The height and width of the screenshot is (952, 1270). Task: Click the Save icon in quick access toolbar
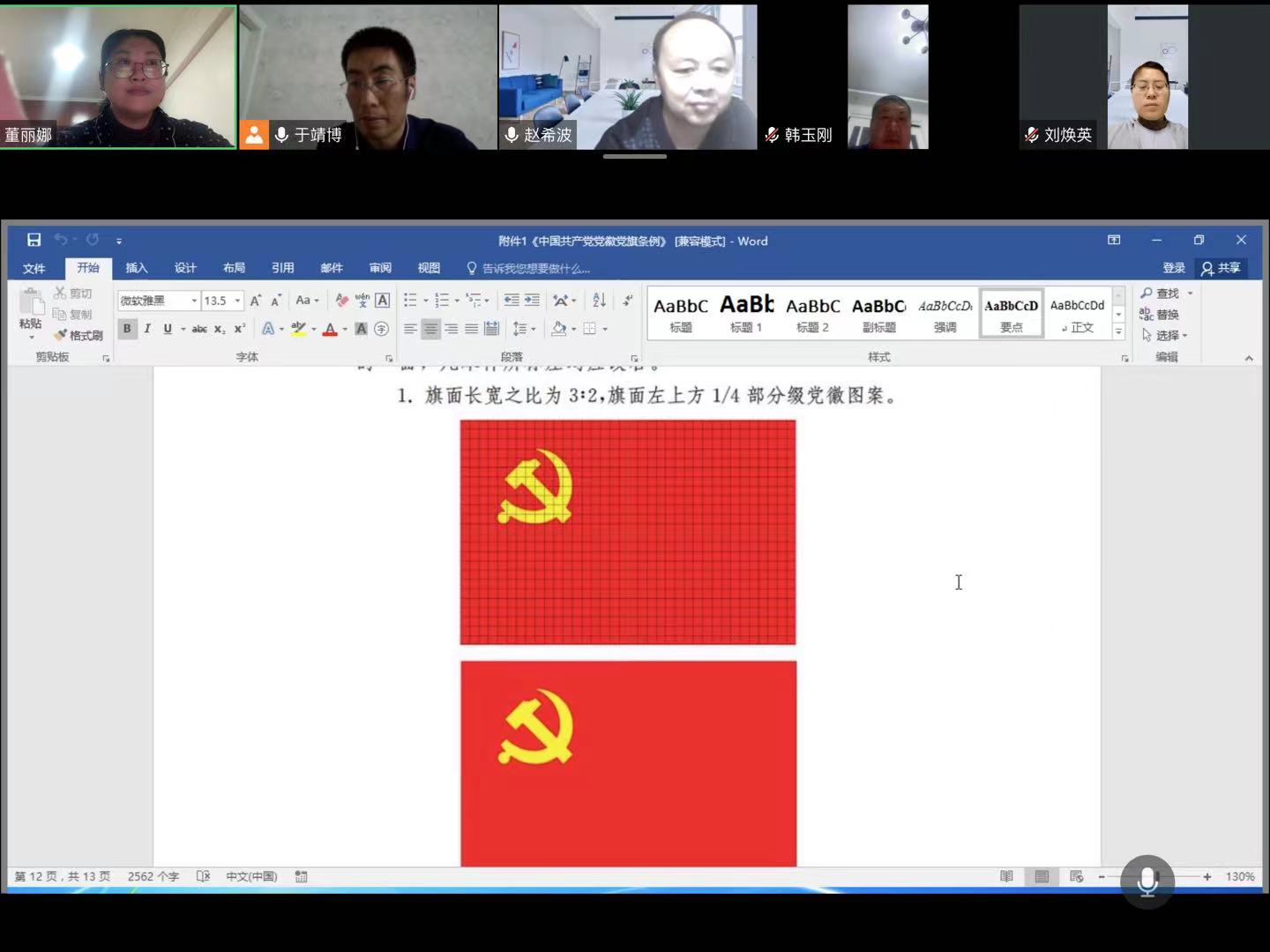pyautogui.click(x=34, y=240)
